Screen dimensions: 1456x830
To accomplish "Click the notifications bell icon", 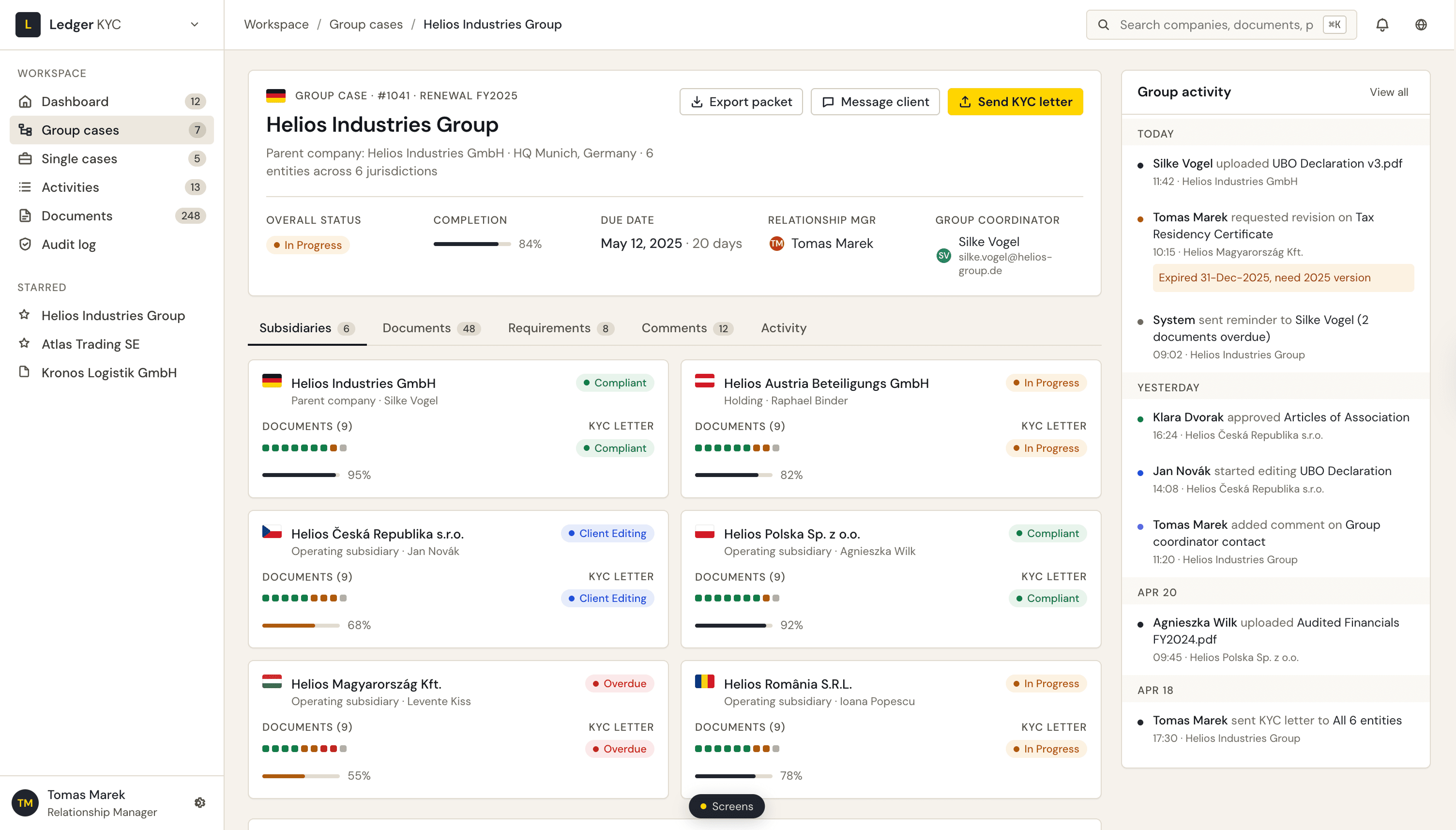I will 1382,25.
